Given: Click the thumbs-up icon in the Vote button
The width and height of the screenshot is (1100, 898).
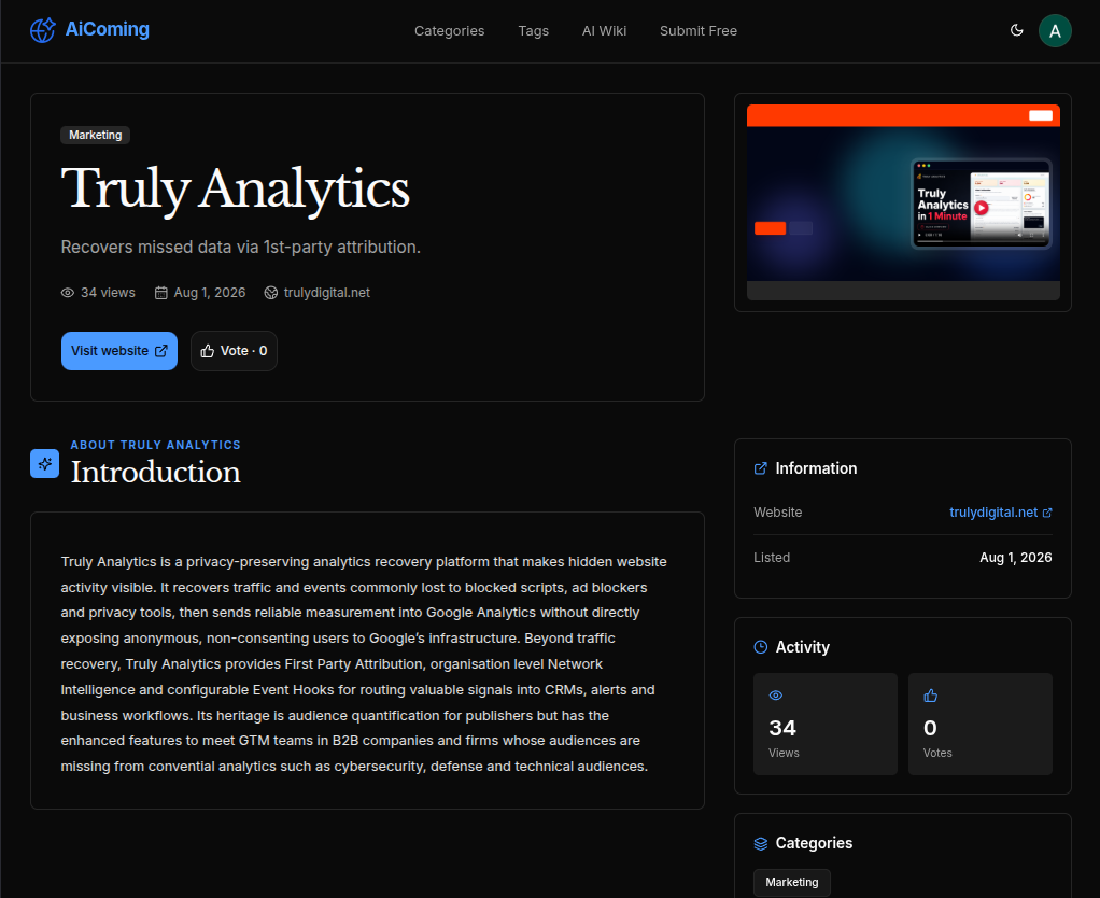Looking at the screenshot, I should 207,351.
